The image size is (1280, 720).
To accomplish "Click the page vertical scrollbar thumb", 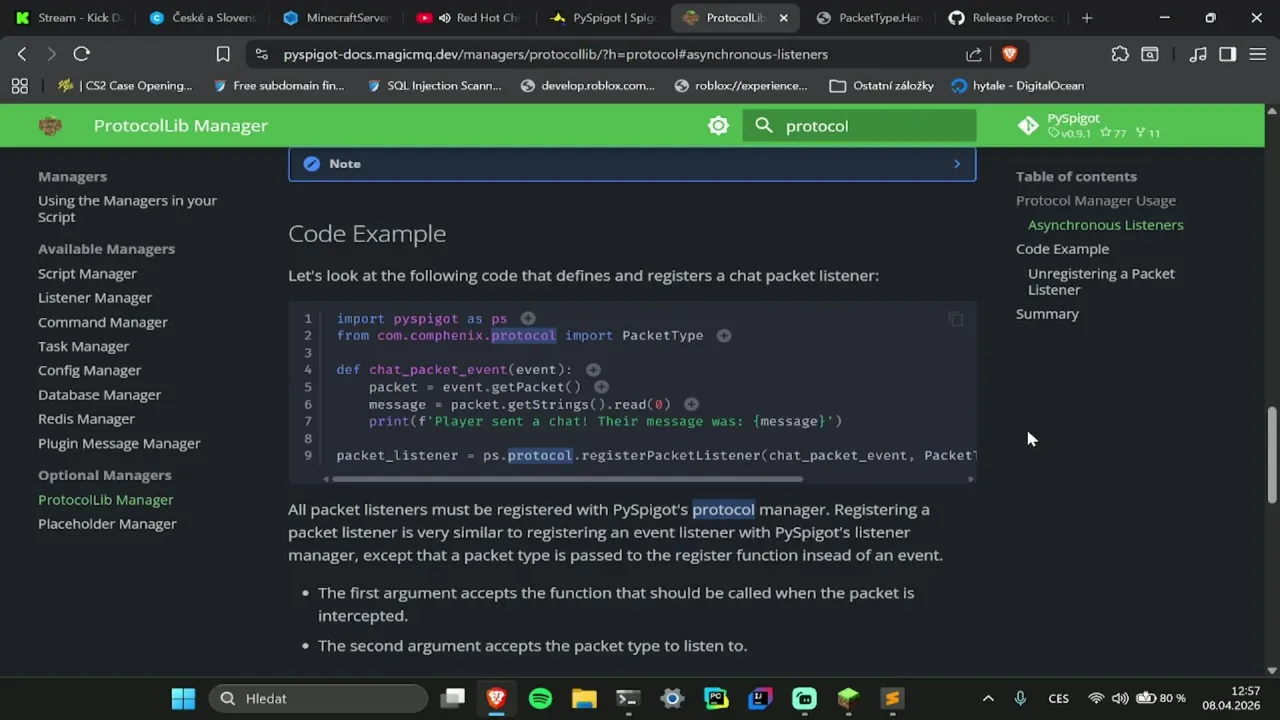I will (x=1272, y=455).
